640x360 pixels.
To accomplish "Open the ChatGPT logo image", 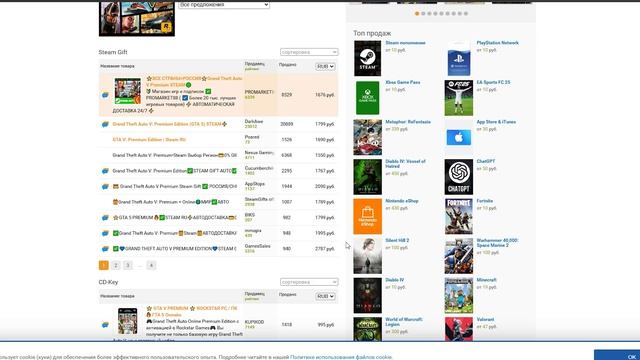I will click(459, 177).
